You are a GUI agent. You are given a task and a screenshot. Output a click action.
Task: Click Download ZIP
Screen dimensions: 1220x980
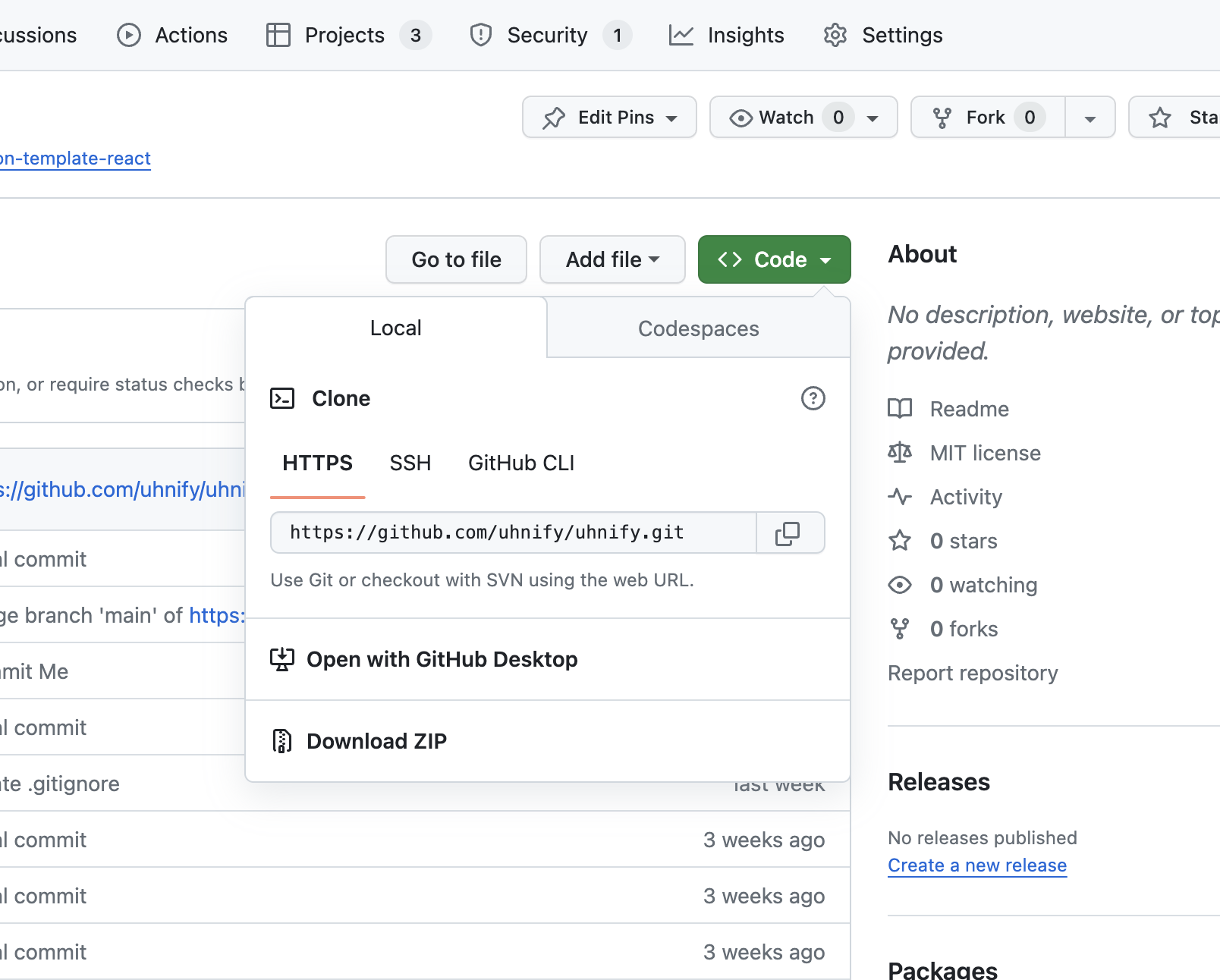click(x=548, y=741)
